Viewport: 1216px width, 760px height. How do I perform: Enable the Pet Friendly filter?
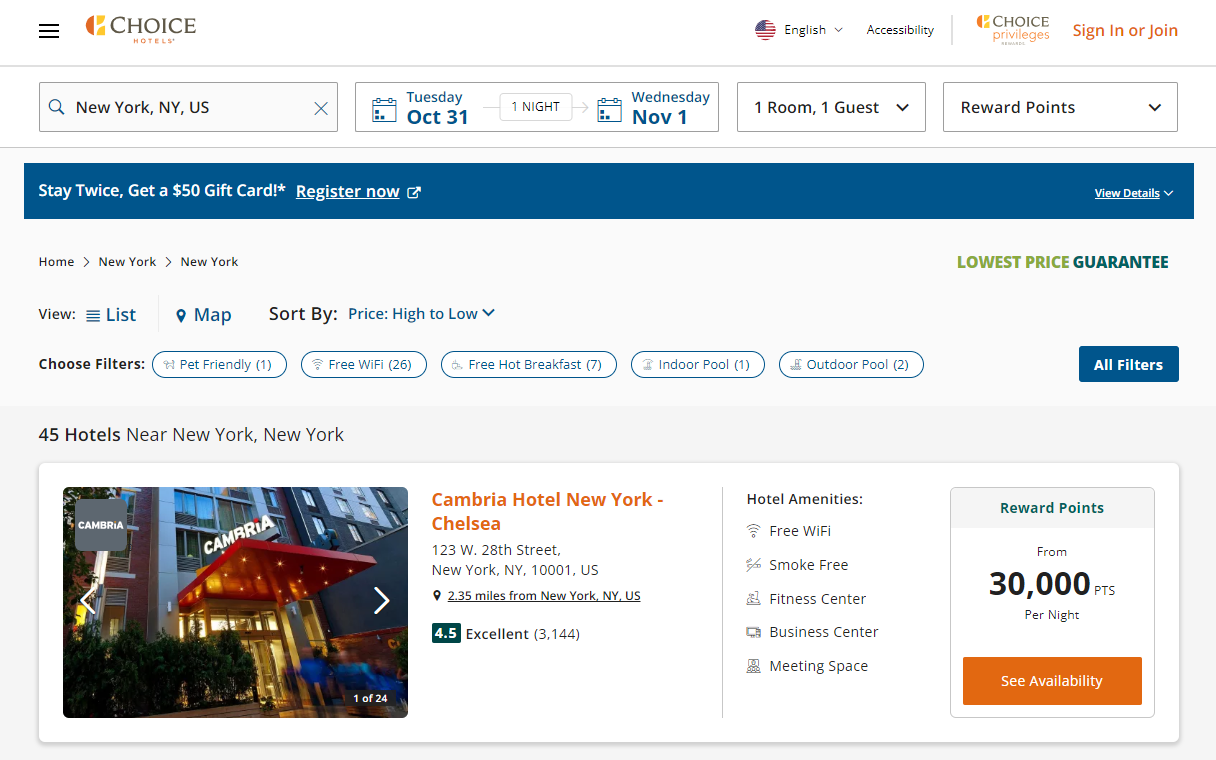219,364
